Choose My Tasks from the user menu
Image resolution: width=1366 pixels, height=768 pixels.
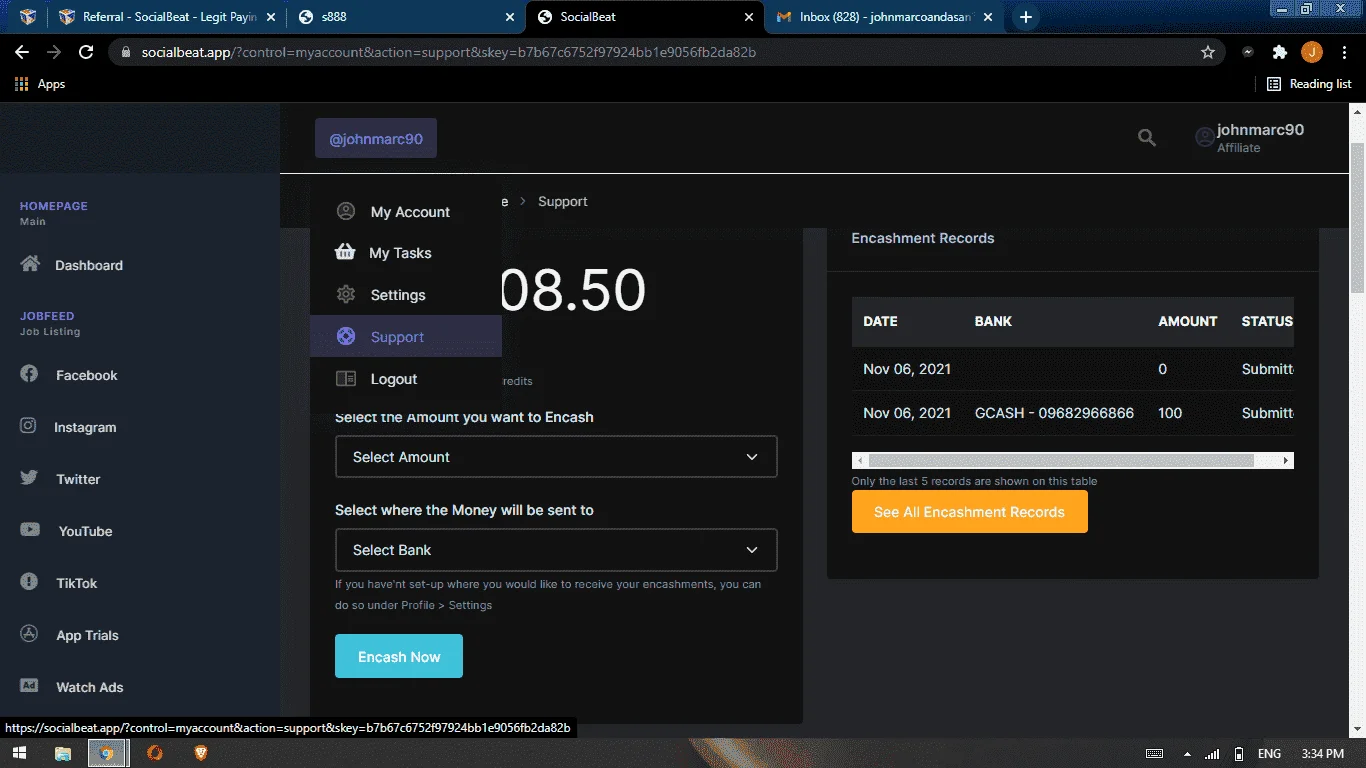[406, 253]
